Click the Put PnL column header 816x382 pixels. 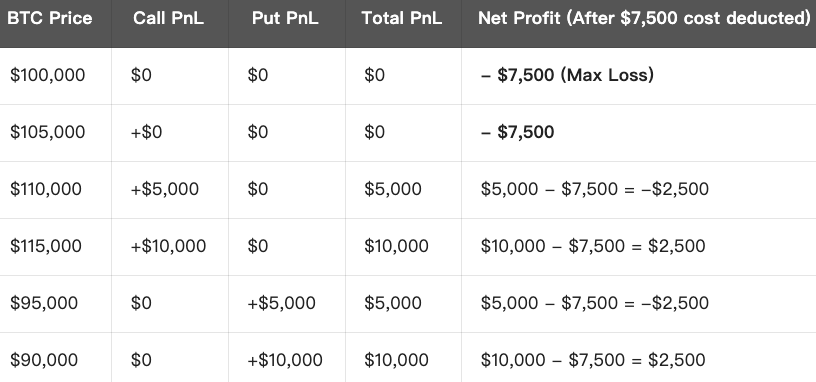pyautogui.click(x=285, y=18)
